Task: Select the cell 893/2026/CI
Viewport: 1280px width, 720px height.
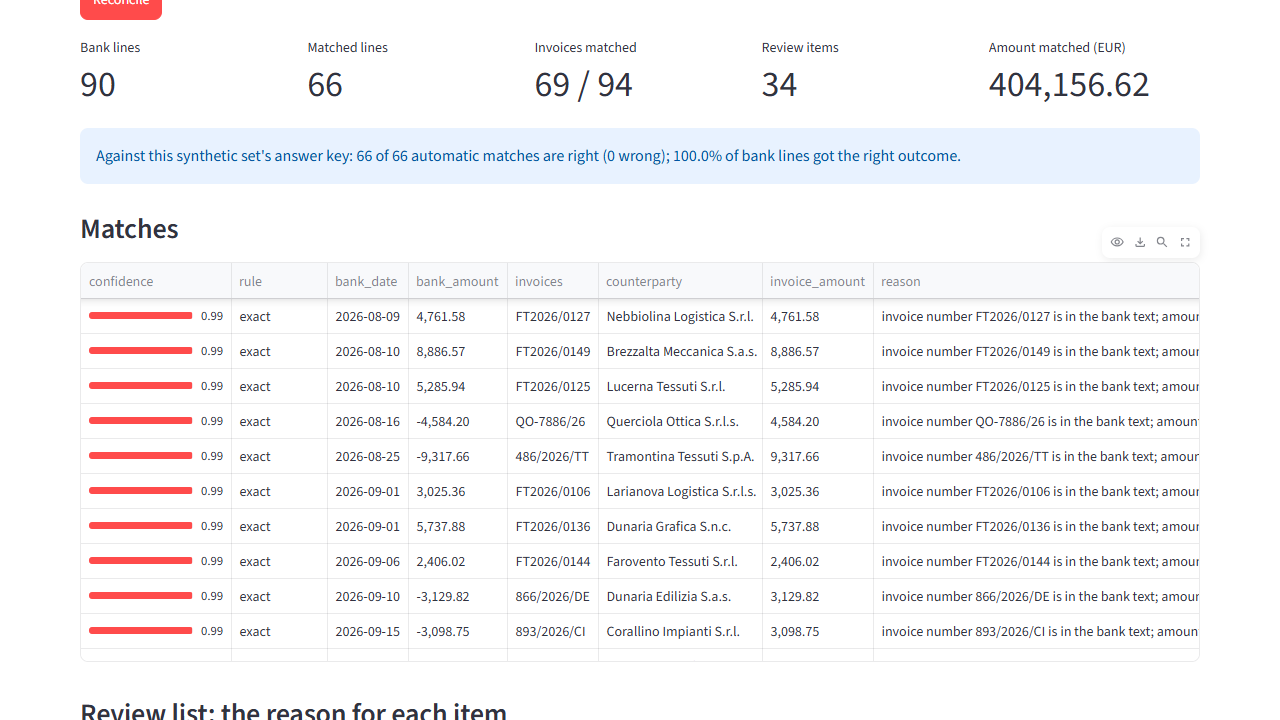Action: 552,631
